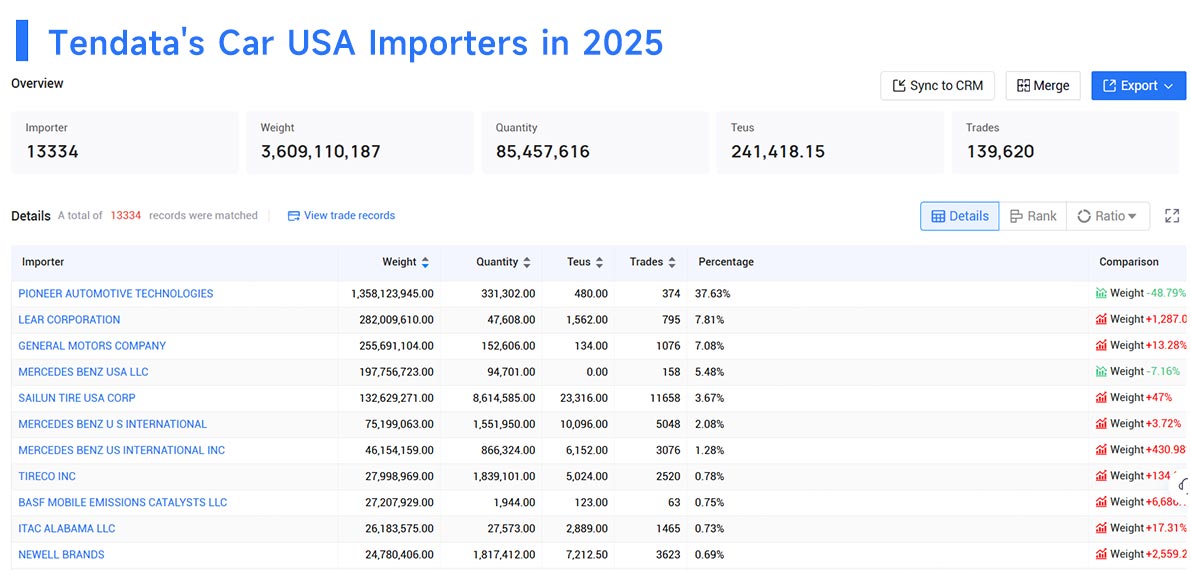1190x571 pixels.
Task: Open PIONEER AUTOMOTIVE TECHNOLOGIES importer link
Action: click(116, 294)
